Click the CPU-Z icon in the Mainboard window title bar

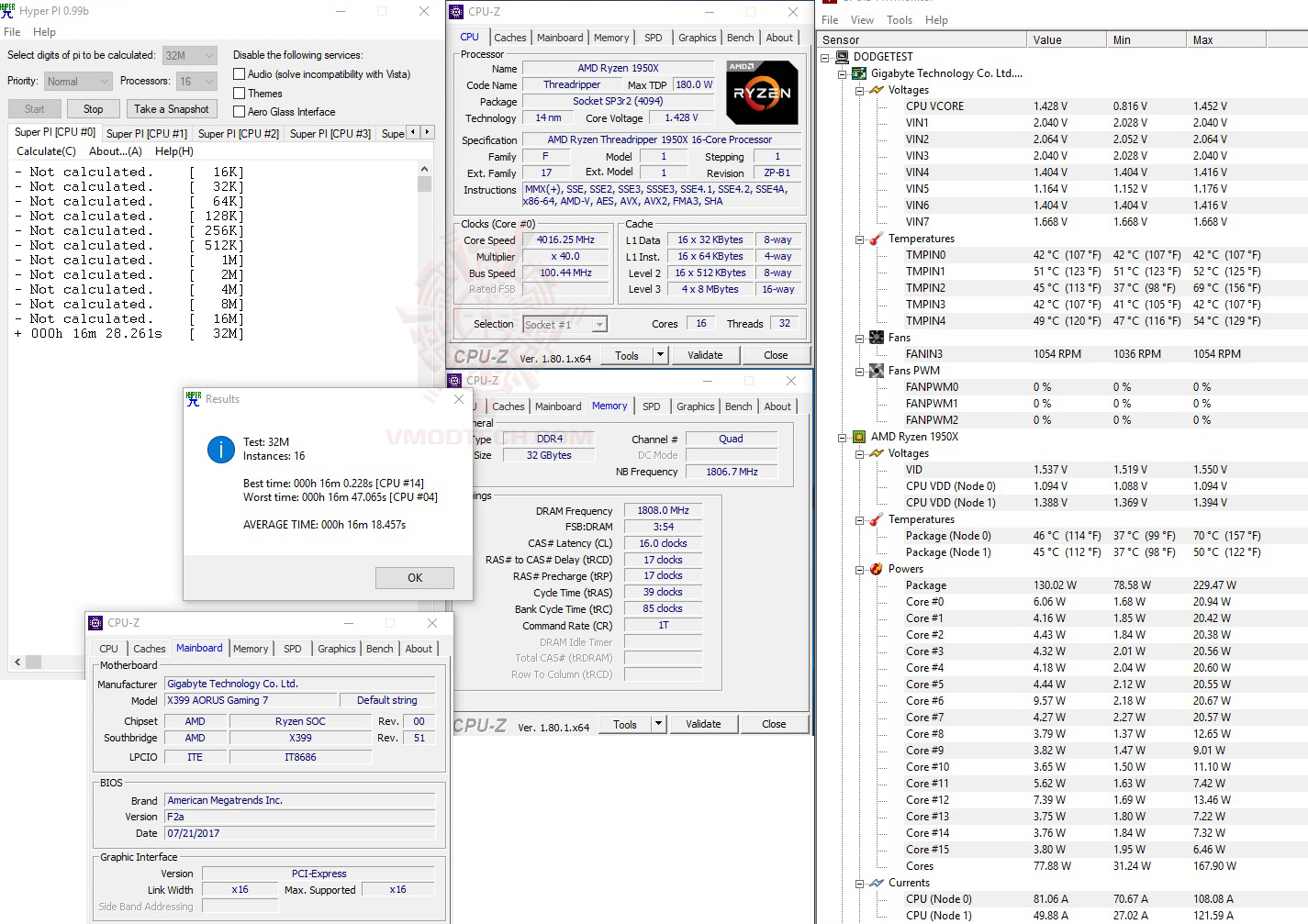tap(95, 623)
